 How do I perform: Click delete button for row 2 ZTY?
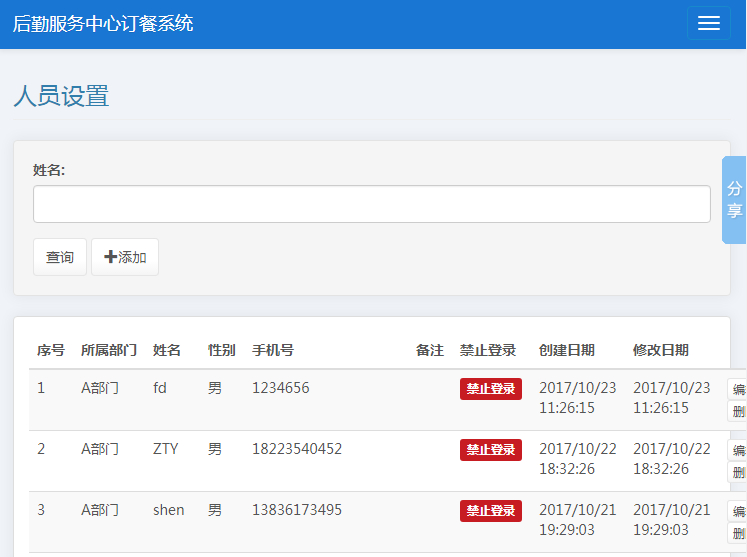tap(738, 472)
